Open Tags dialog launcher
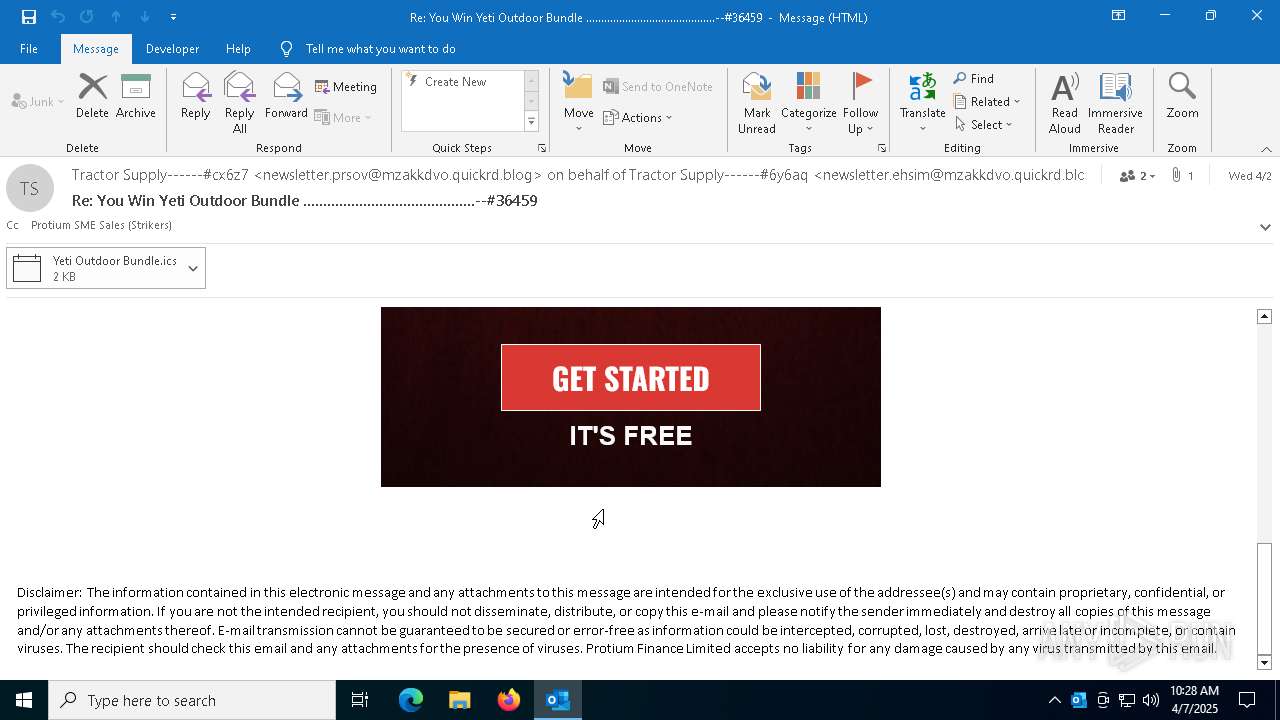This screenshot has width=1280, height=720. pos(882,148)
